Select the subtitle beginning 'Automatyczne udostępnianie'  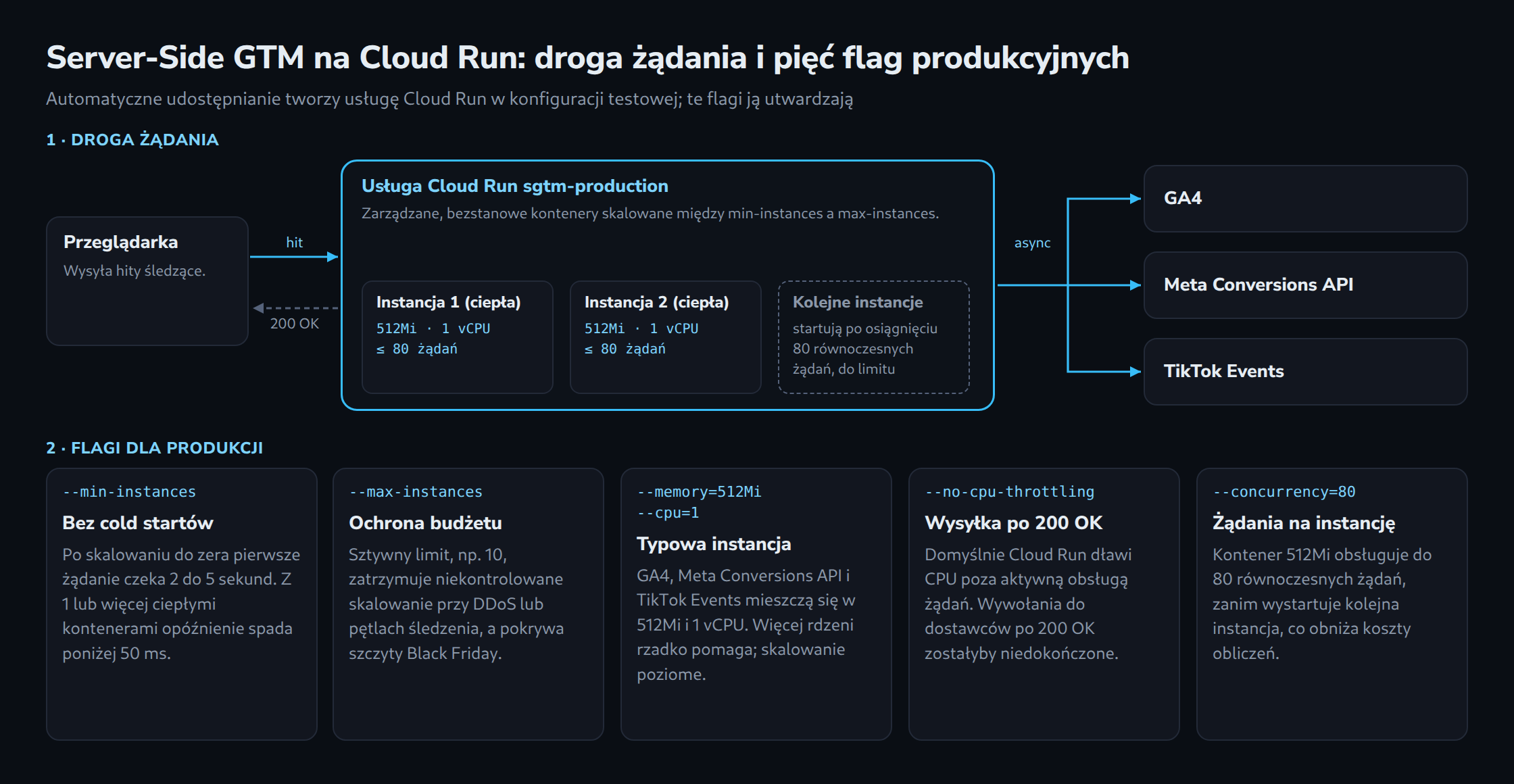click(449, 99)
